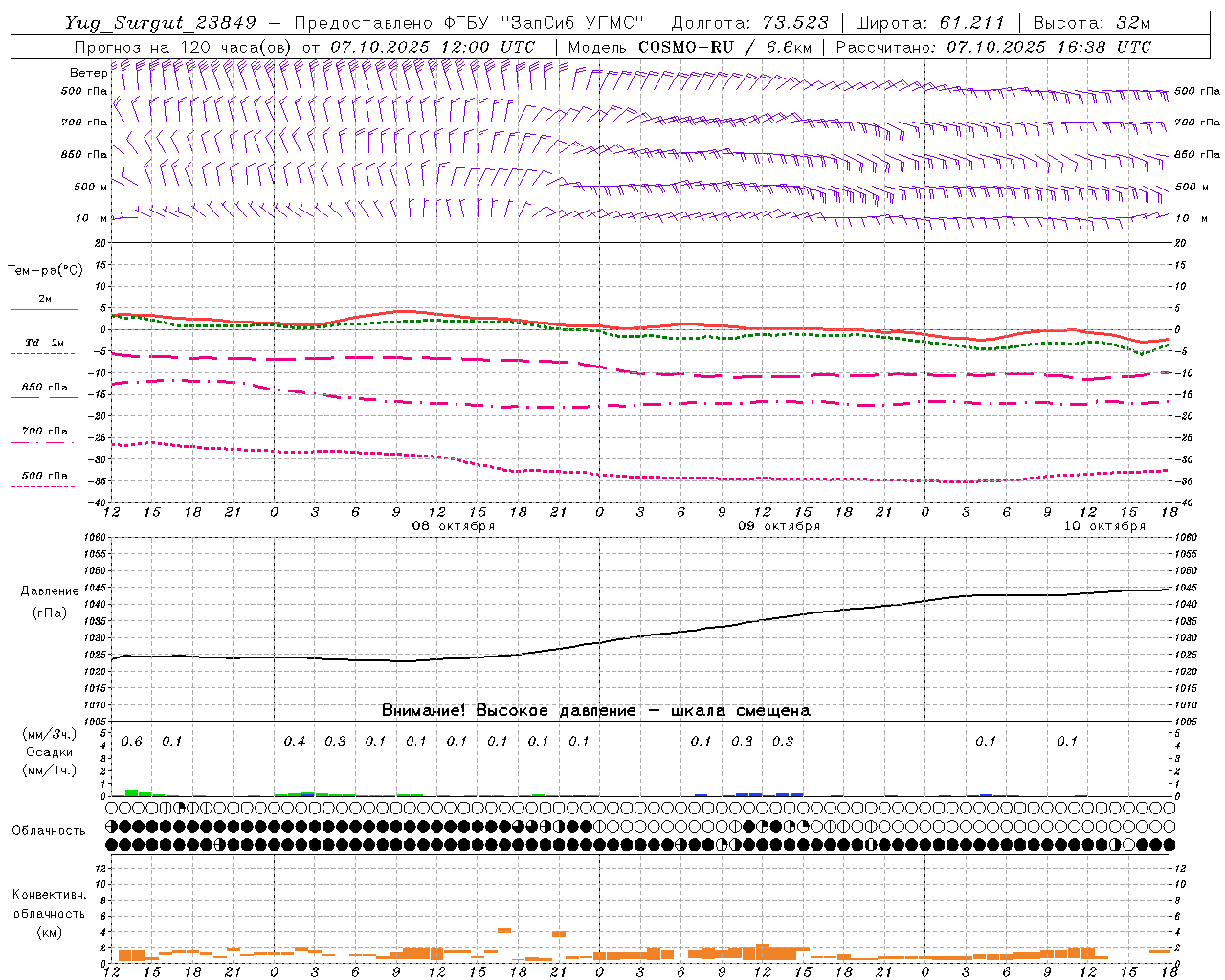Viewport: 1225px width, 980px height.
Task: Click the Прогноз на 120 часа(ов) text
Action: click(184, 47)
